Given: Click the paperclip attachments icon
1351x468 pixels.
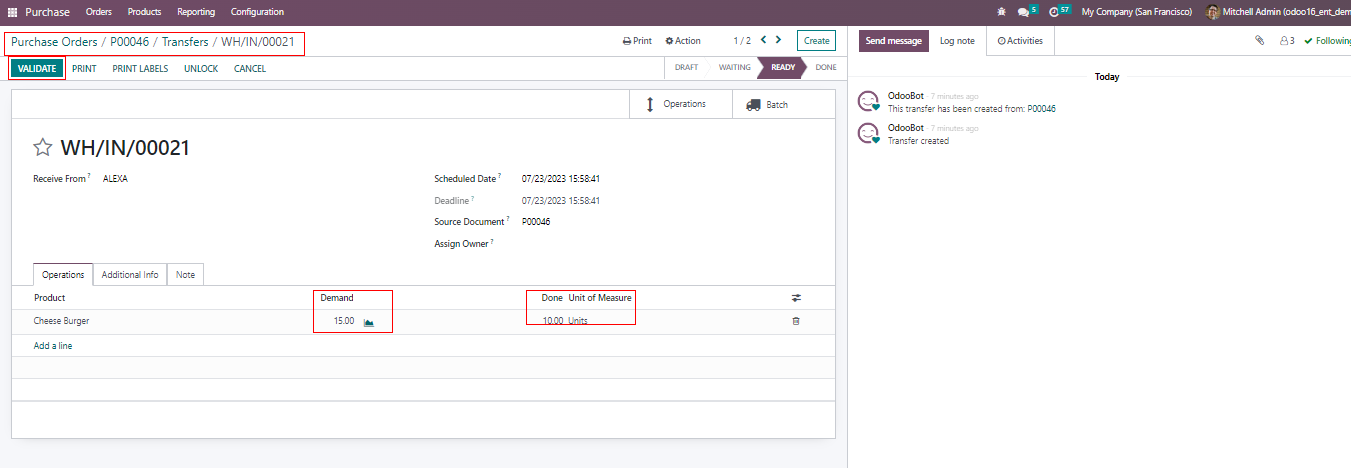Looking at the screenshot, I should click(x=1260, y=41).
